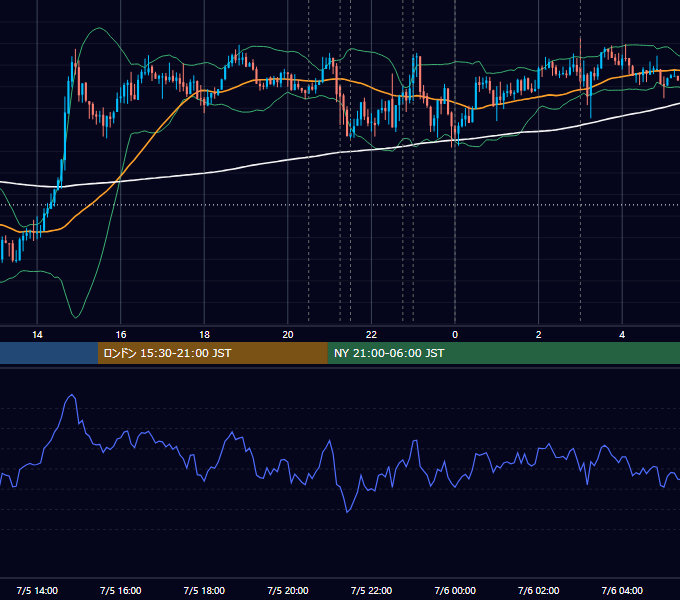Image resolution: width=680 pixels, height=600 pixels.
Task: Click the 7/5 20:00 date label
Action: tap(288, 590)
